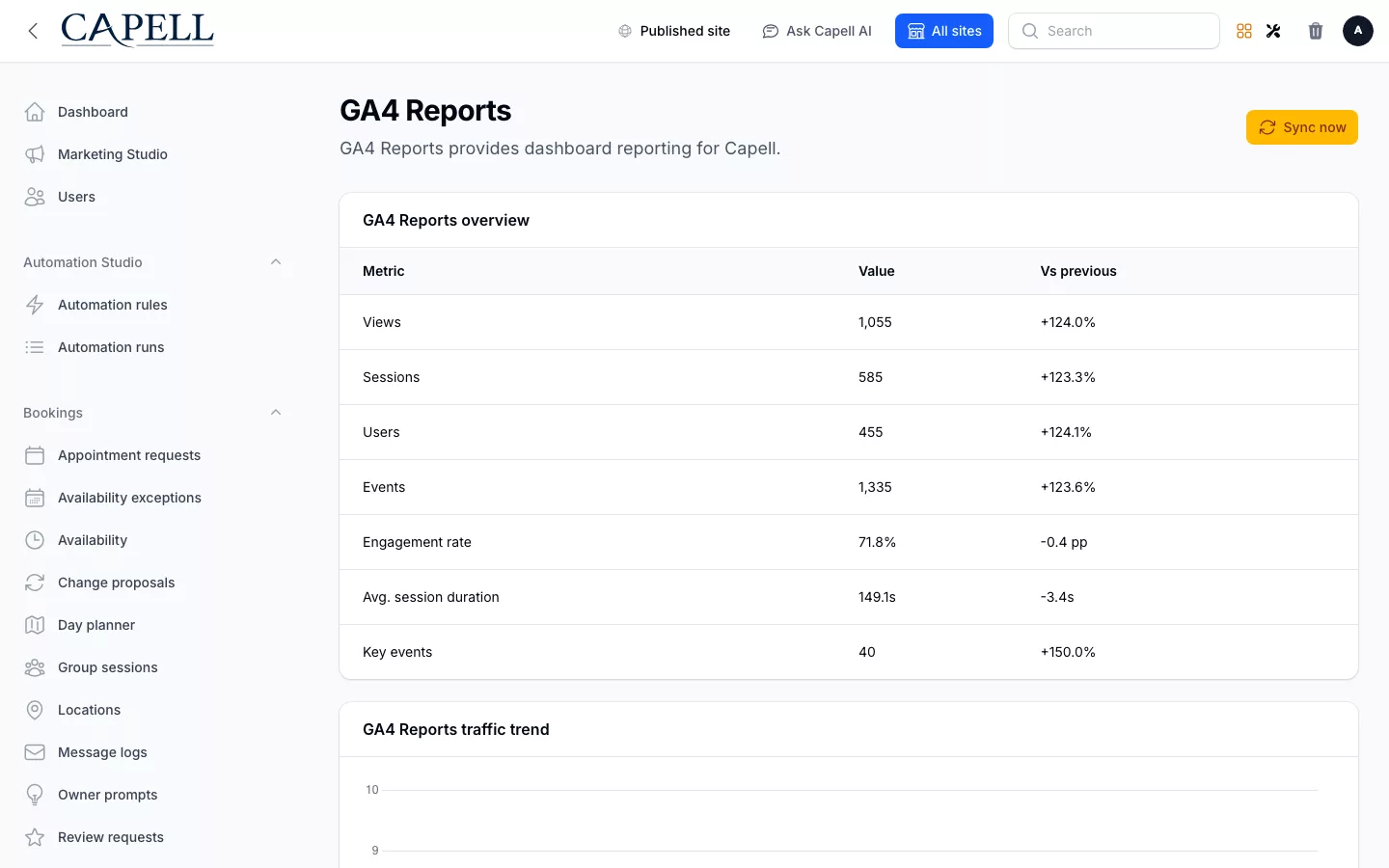Click the All sites button
This screenshot has height=868, width=1389.
(x=944, y=31)
